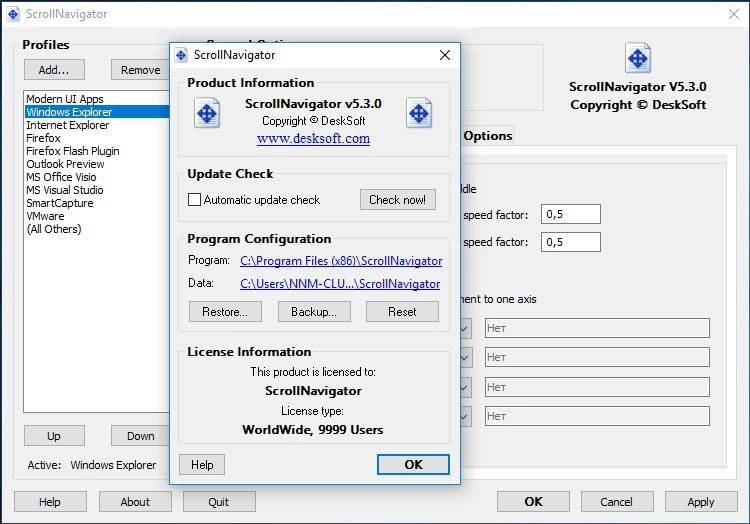Close the About ScrollNavigator dialog
750x524 pixels.
pos(445,55)
